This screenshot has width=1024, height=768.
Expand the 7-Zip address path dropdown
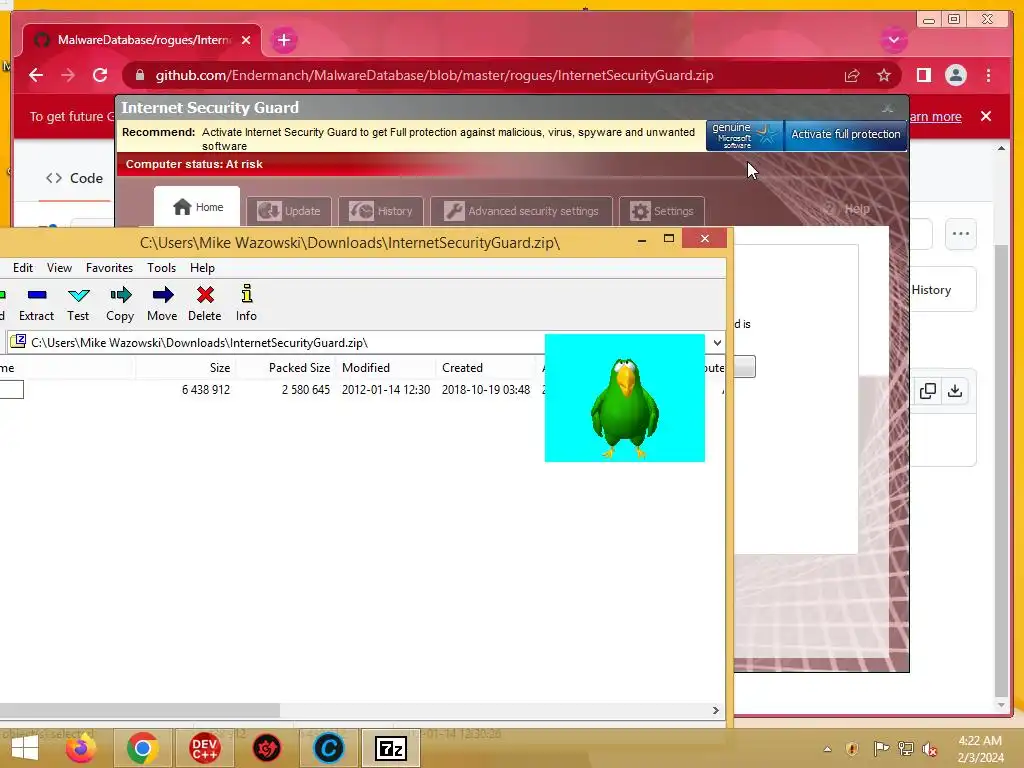pyautogui.click(x=717, y=343)
